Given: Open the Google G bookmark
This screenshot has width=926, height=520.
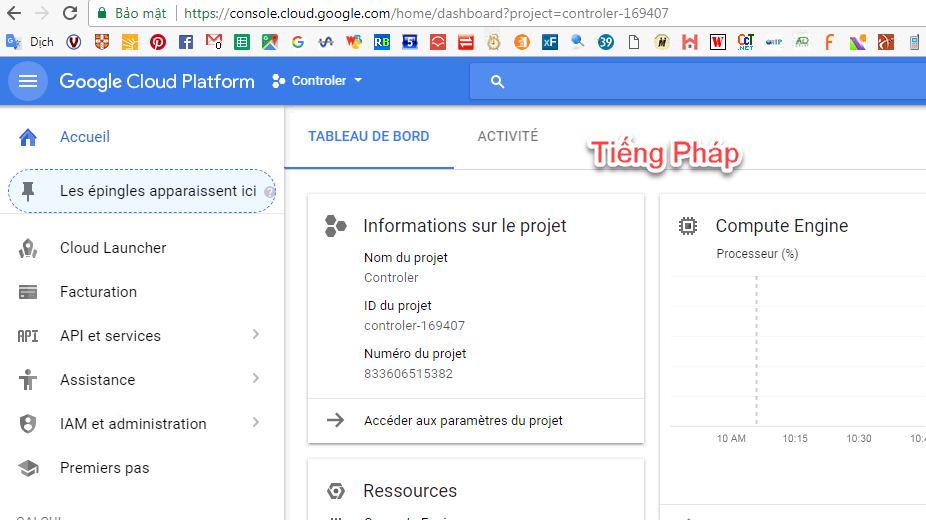Looking at the screenshot, I should [298, 42].
